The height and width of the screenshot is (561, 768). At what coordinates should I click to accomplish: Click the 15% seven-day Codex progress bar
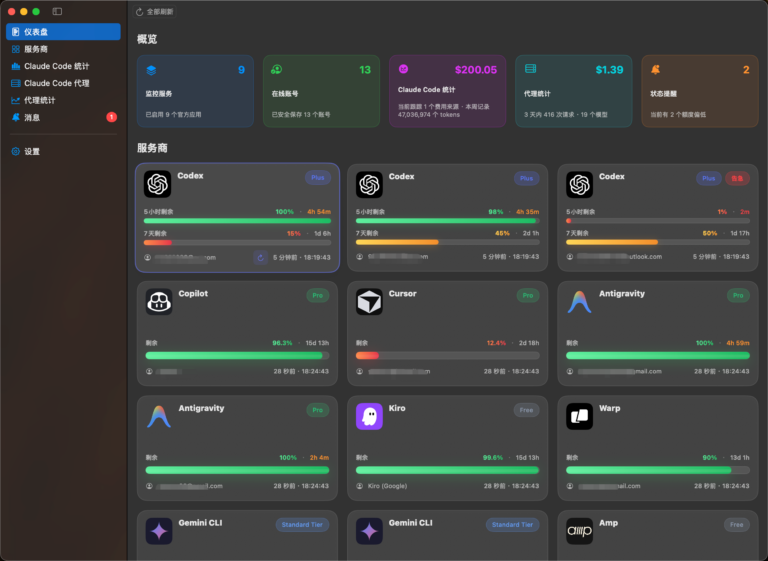pos(237,243)
